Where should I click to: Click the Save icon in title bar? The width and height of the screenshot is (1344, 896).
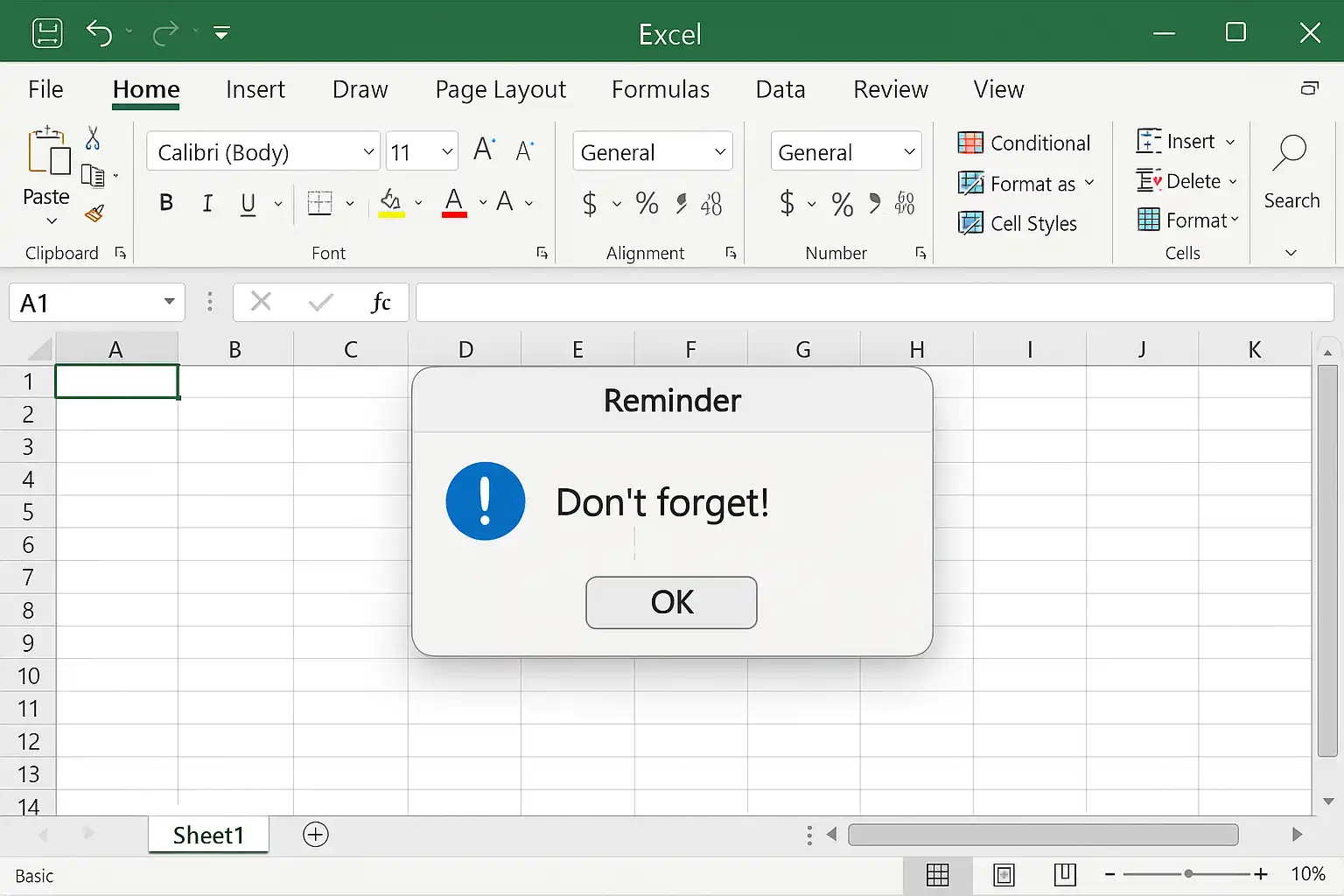coord(47,33)
